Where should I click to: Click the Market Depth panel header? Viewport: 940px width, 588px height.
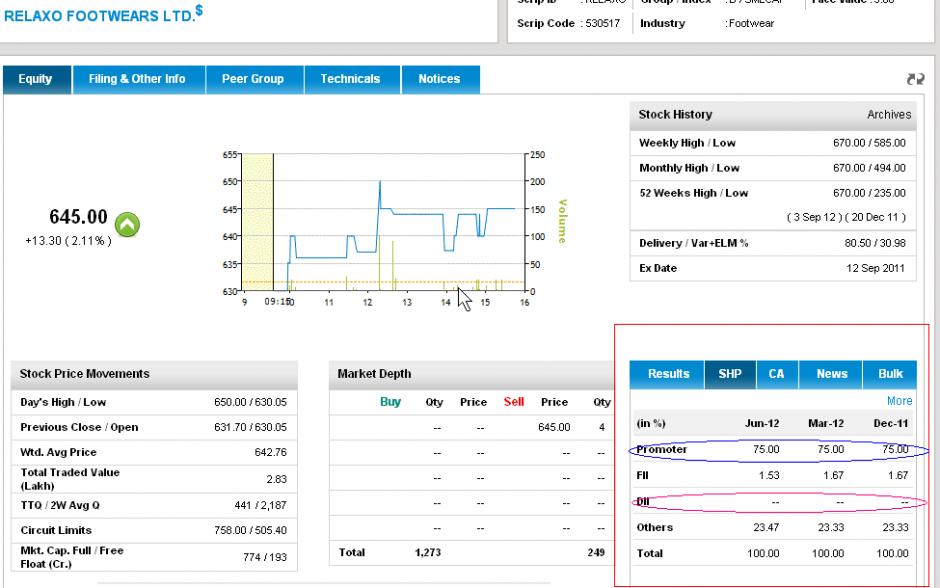pyautogui.click(x=471, y=374)
